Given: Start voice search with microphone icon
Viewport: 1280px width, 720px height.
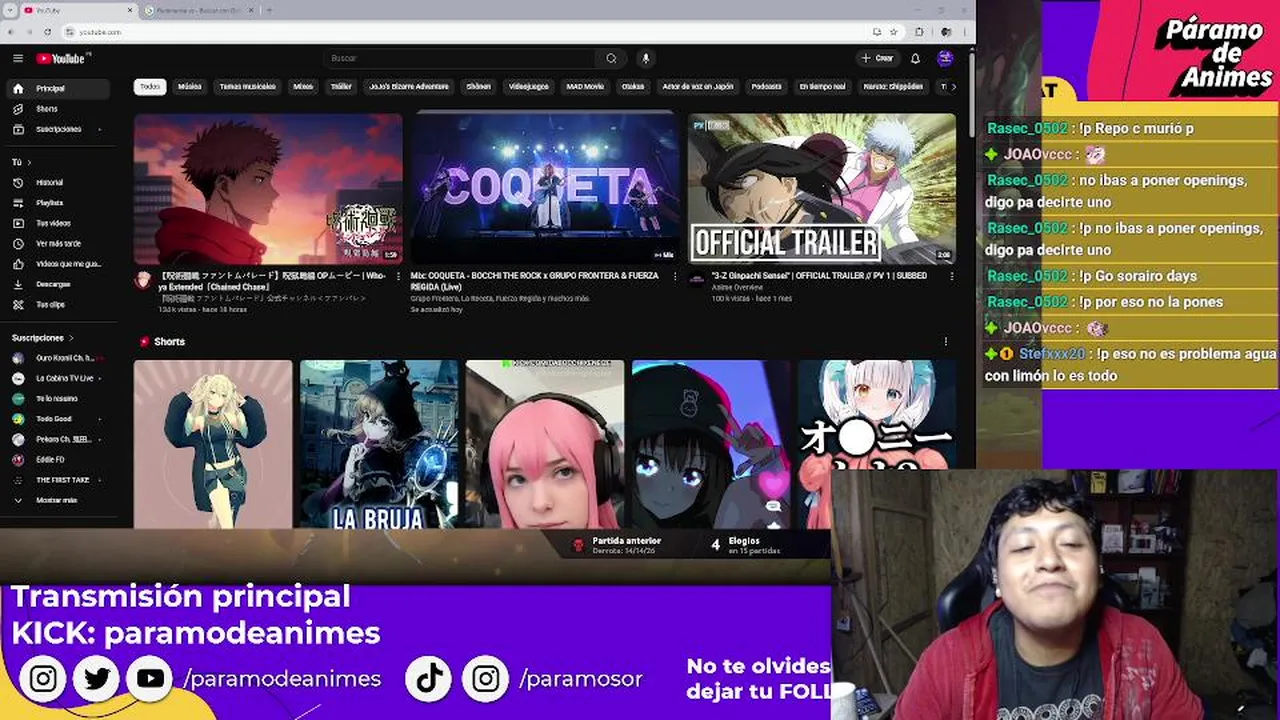Looking at the screenshot, I should click(x=645, y=58).
